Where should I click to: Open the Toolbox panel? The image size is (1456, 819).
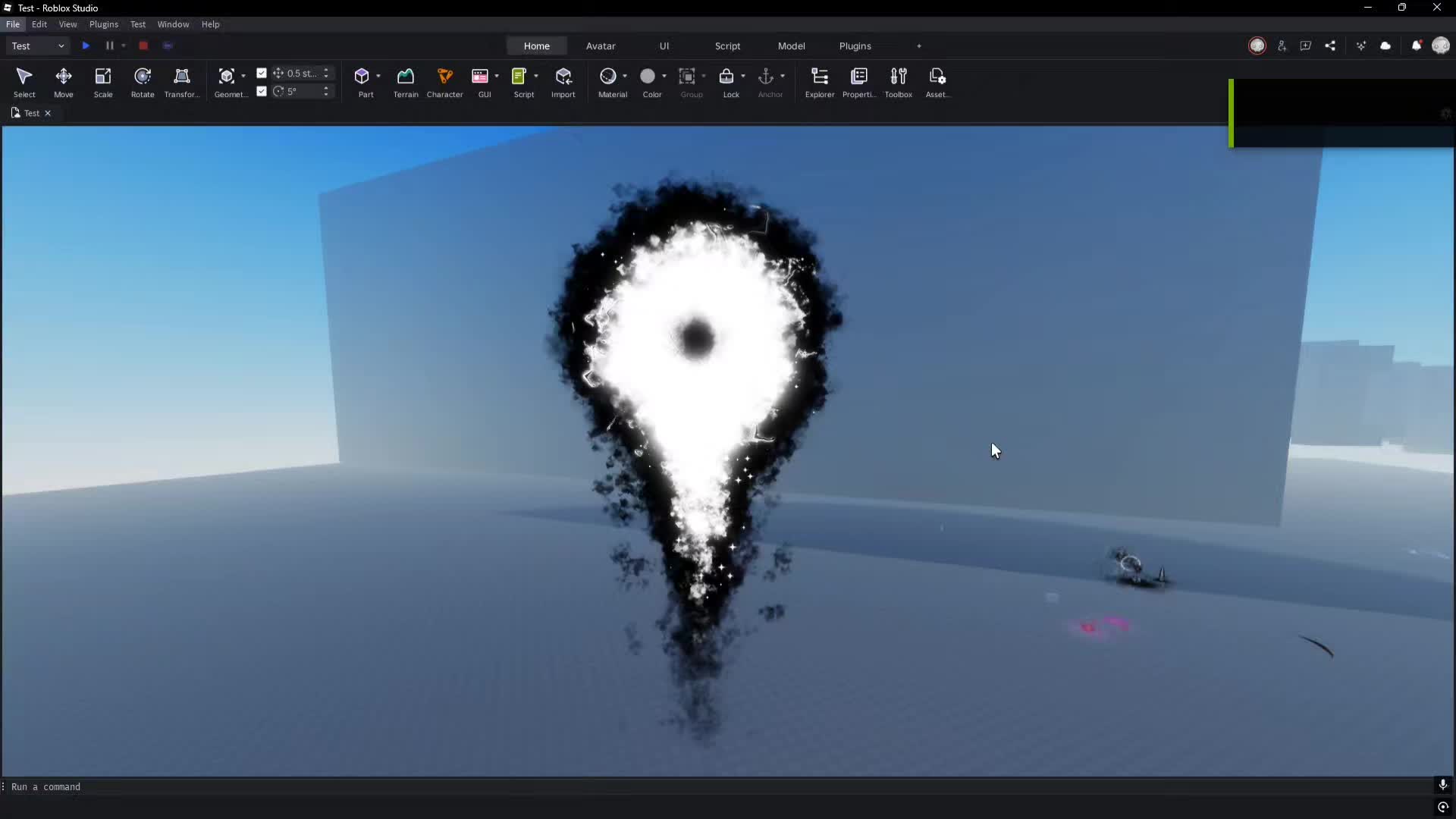coord(899,83)
